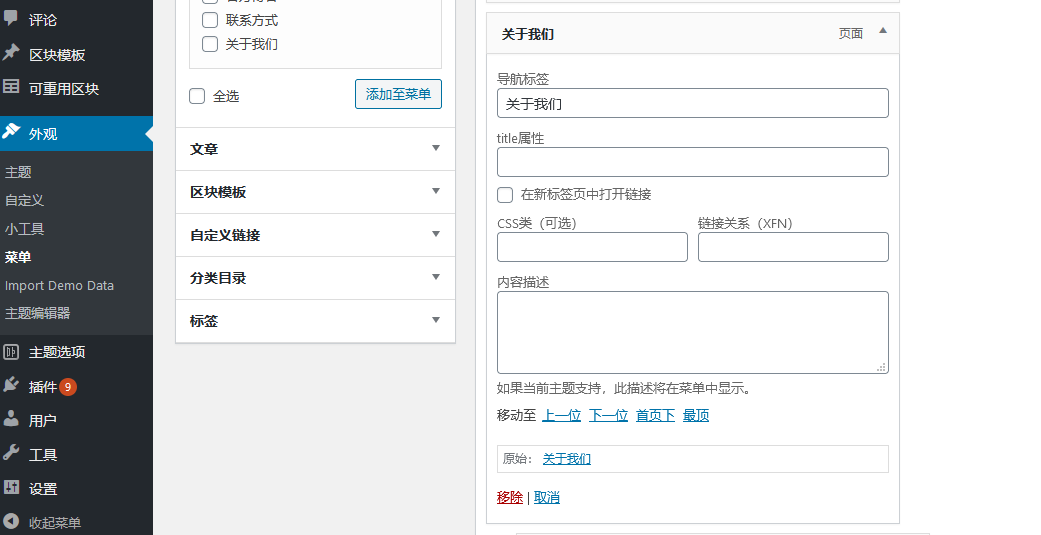Click the 首页下 move link
This screenshot has width=1041, height=535.
(x=655, y=416)
